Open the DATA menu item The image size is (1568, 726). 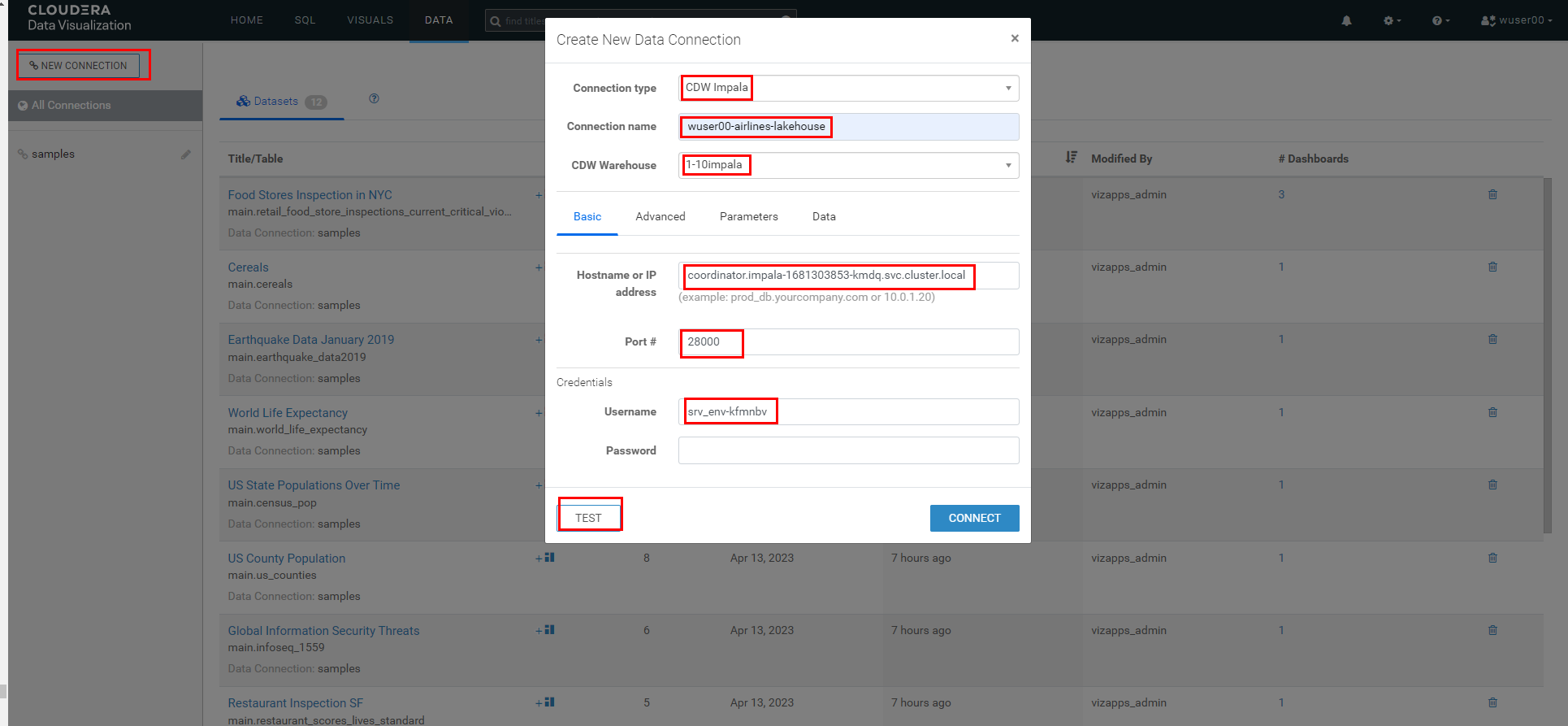[439, 20]
